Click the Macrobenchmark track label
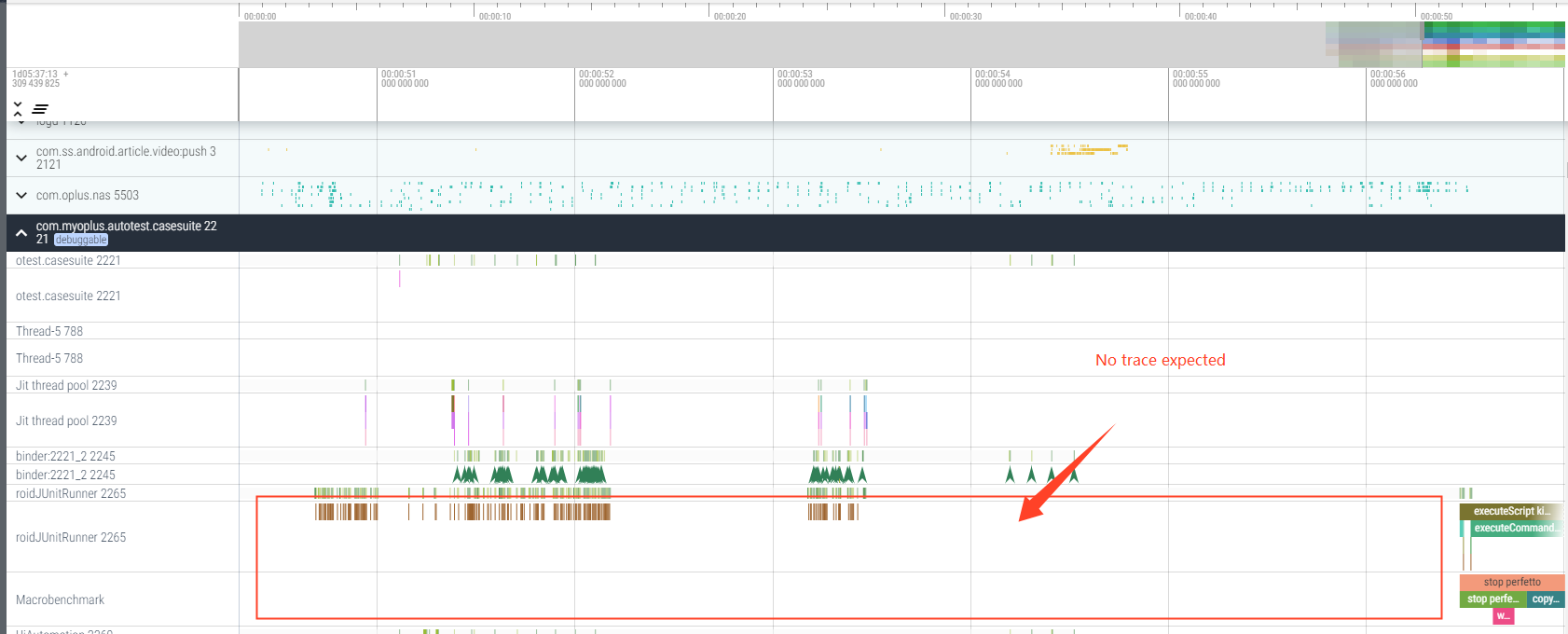Screen dimensions: 1568x634 point(61,600)
